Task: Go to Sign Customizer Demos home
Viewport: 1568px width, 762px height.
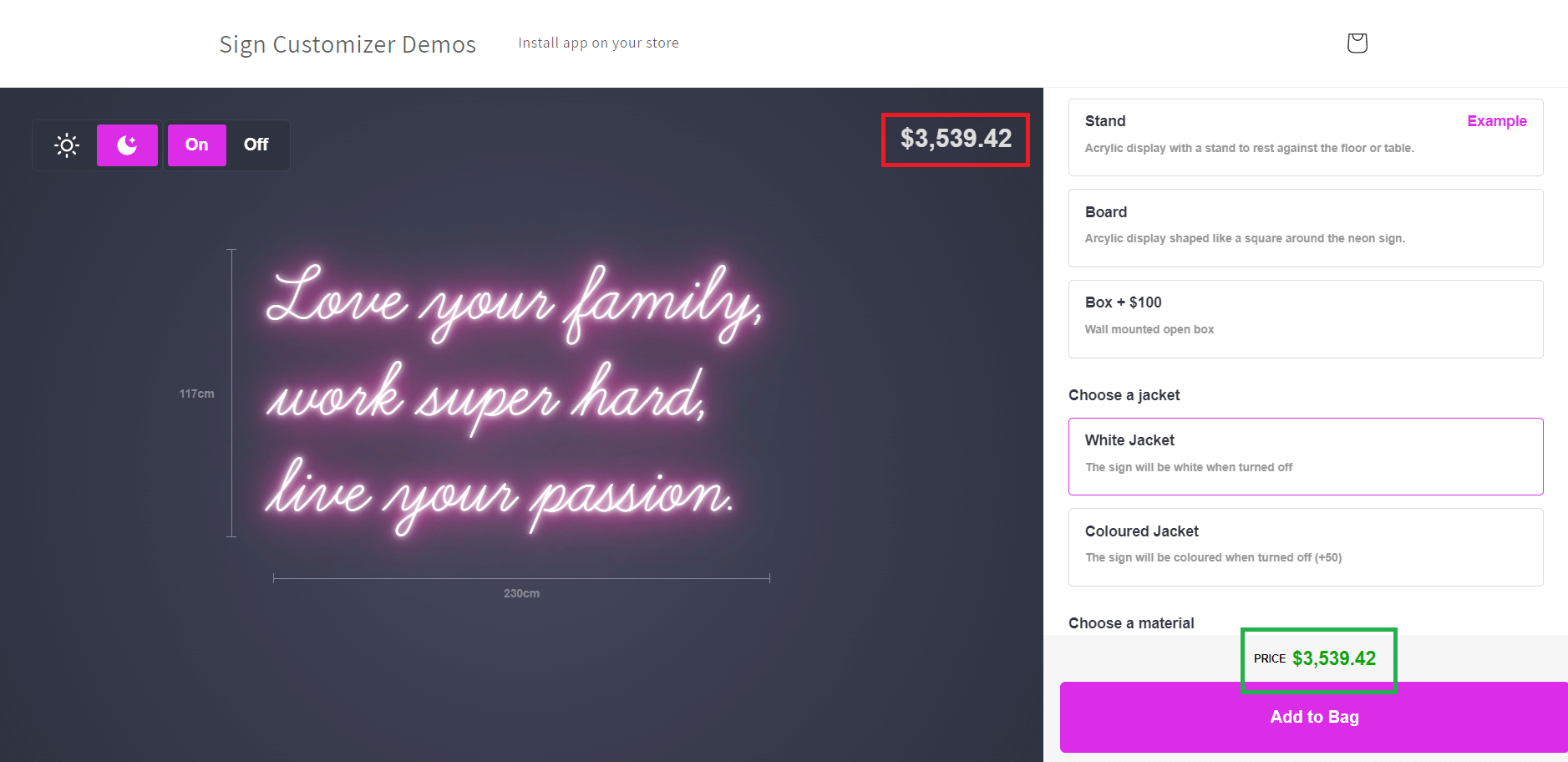Action: click(348, 44)
